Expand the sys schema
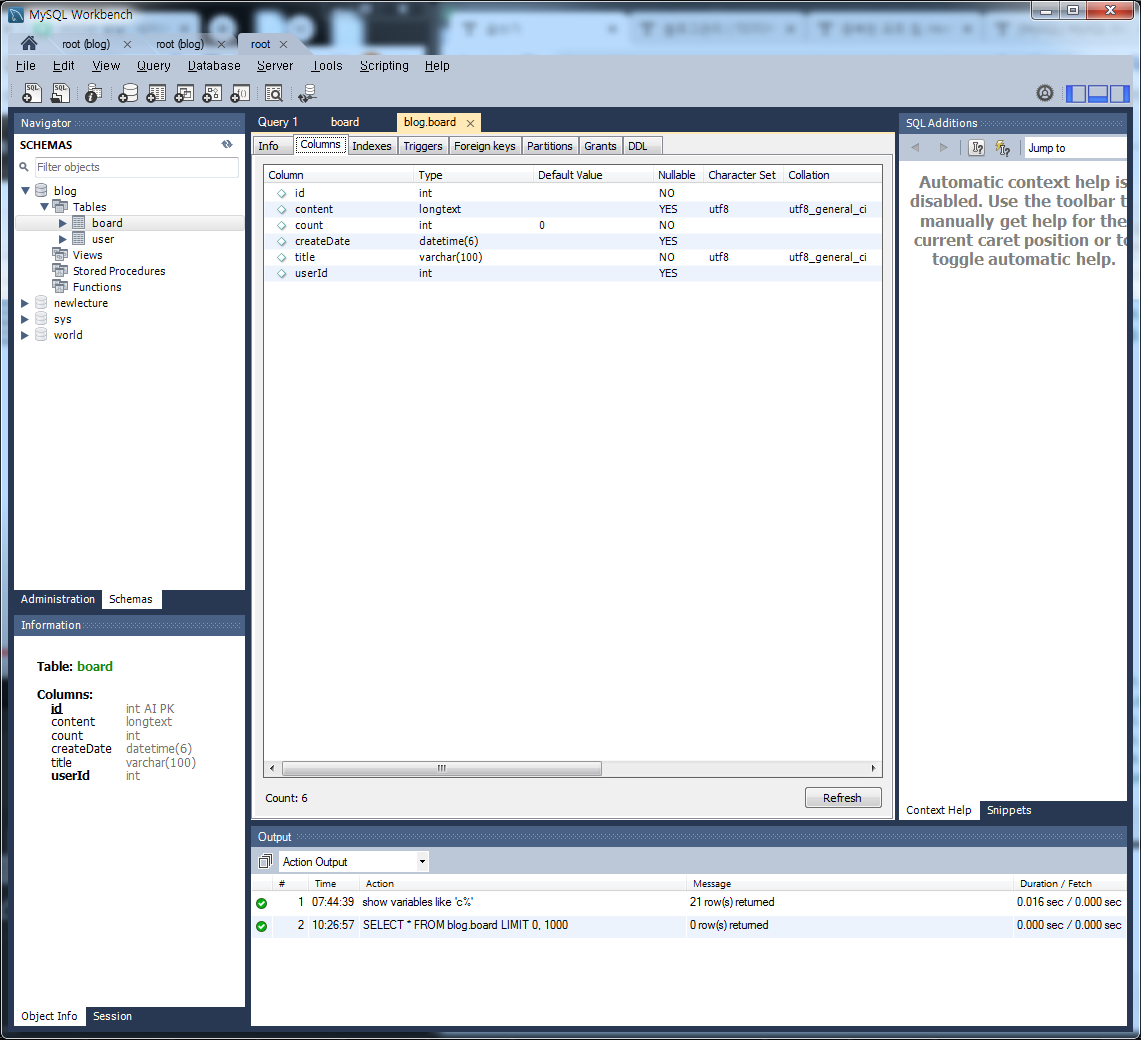 click(25, 319)
